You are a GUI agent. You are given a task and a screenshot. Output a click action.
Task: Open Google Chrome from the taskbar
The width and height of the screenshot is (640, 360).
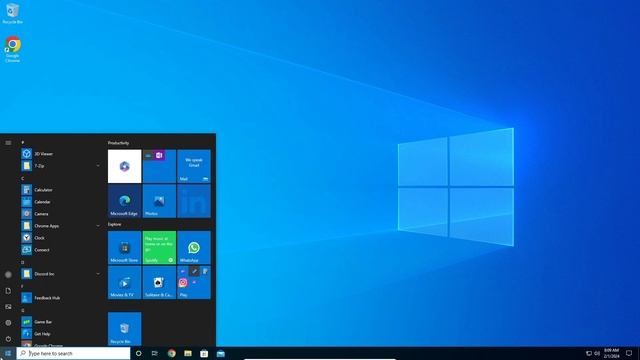click(x=171, y=353)
